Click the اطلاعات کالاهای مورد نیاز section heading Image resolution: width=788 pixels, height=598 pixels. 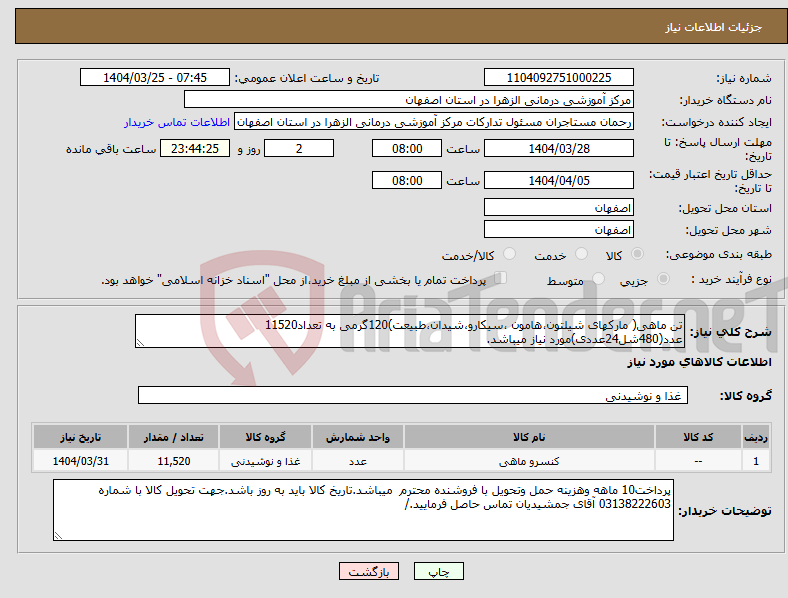click(699, 362)
